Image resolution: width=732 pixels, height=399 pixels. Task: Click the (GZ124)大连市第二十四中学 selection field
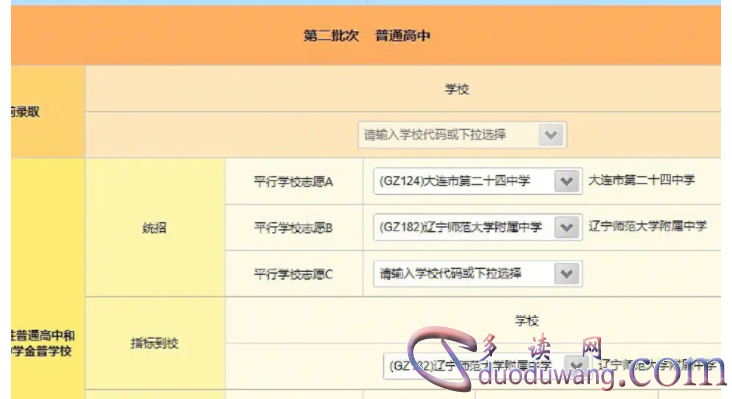pos(478,181)
